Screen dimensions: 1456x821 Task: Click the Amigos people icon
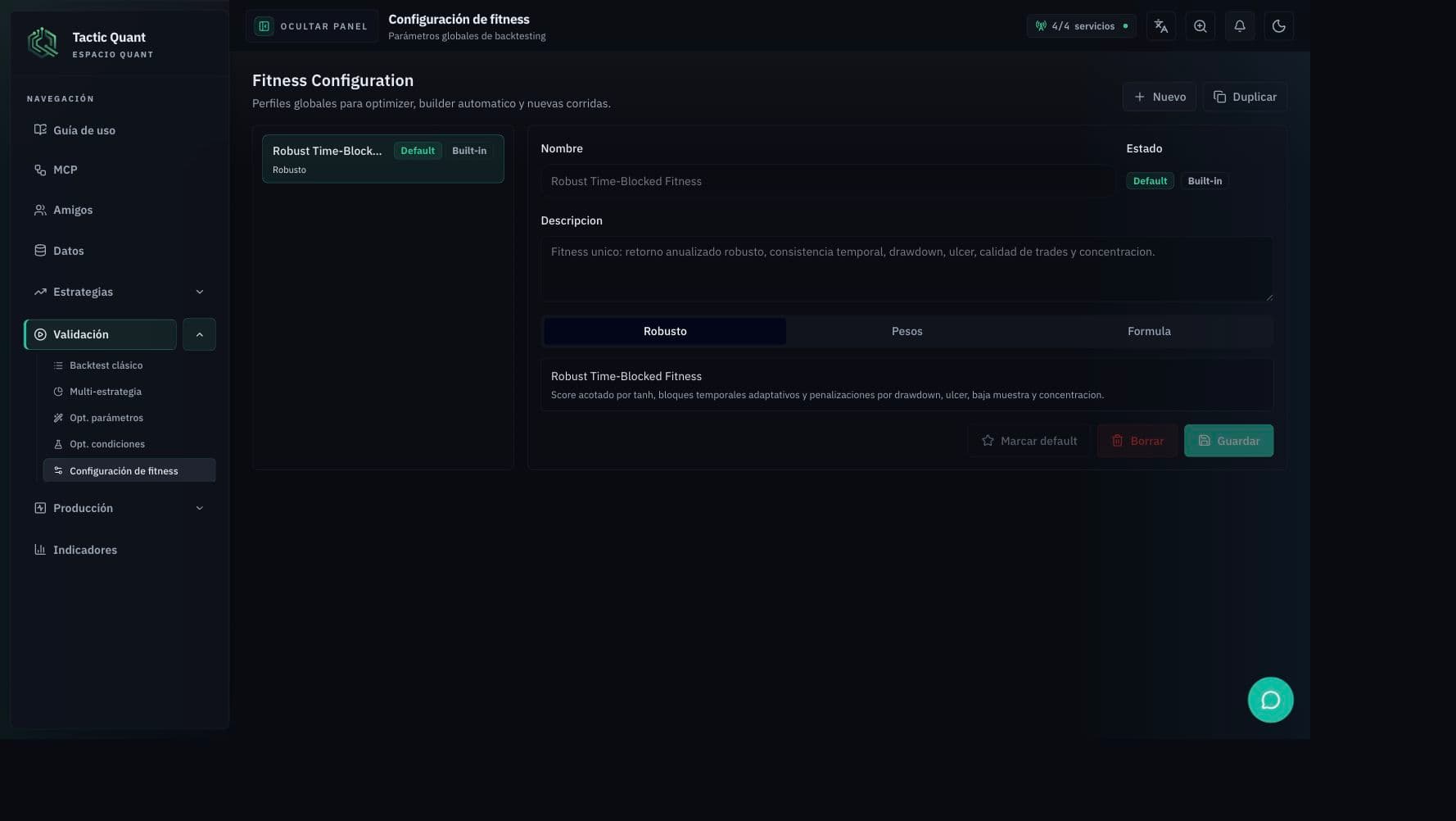(x=40, y=210)
